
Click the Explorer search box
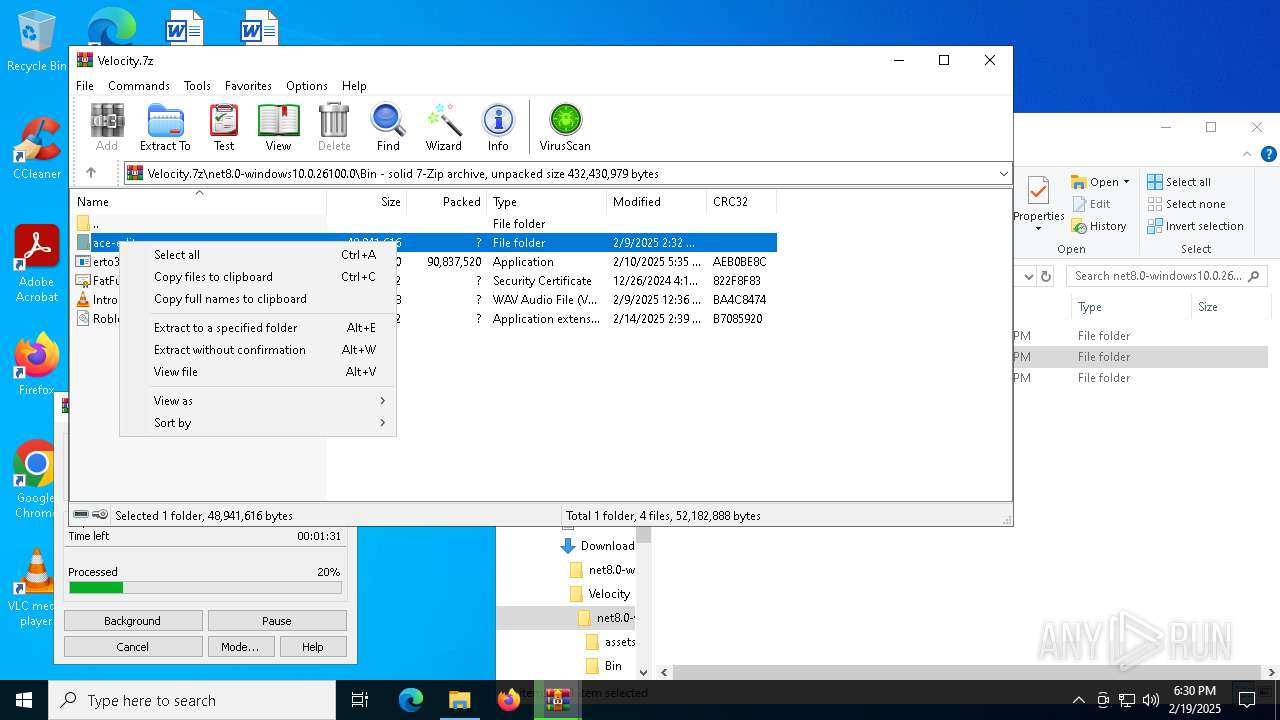[x=1167, y=276]
